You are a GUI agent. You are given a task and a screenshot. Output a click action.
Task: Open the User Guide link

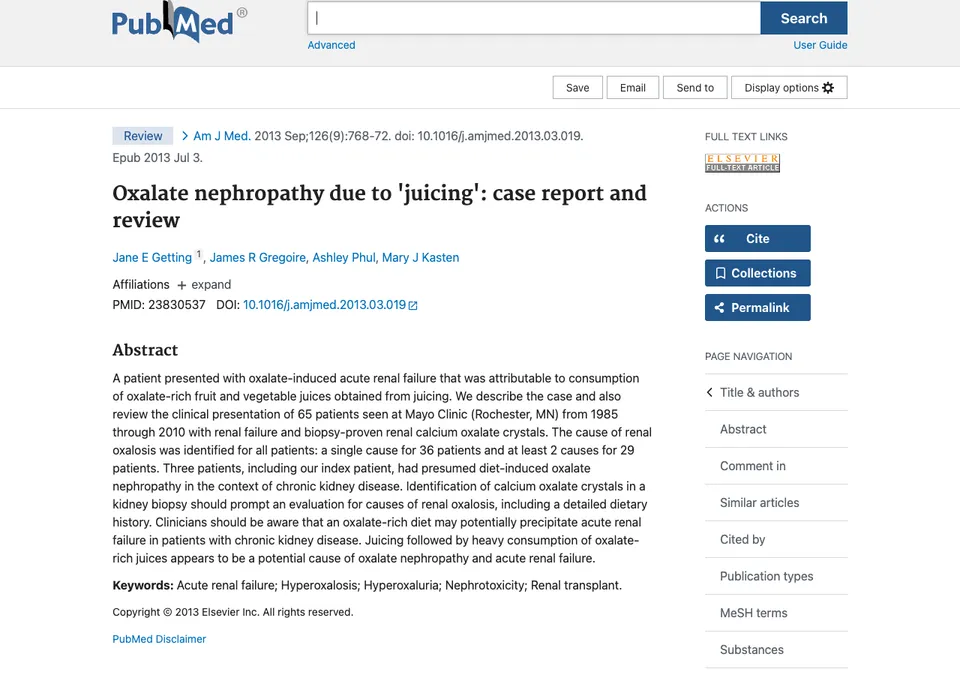tap(820, 45)
